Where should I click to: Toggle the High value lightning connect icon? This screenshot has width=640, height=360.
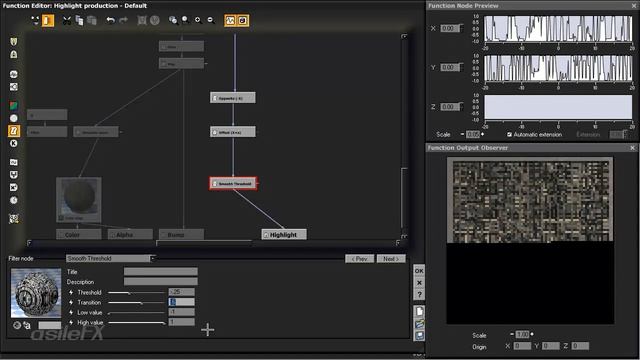pyautogui.click(x=71, y=322)
